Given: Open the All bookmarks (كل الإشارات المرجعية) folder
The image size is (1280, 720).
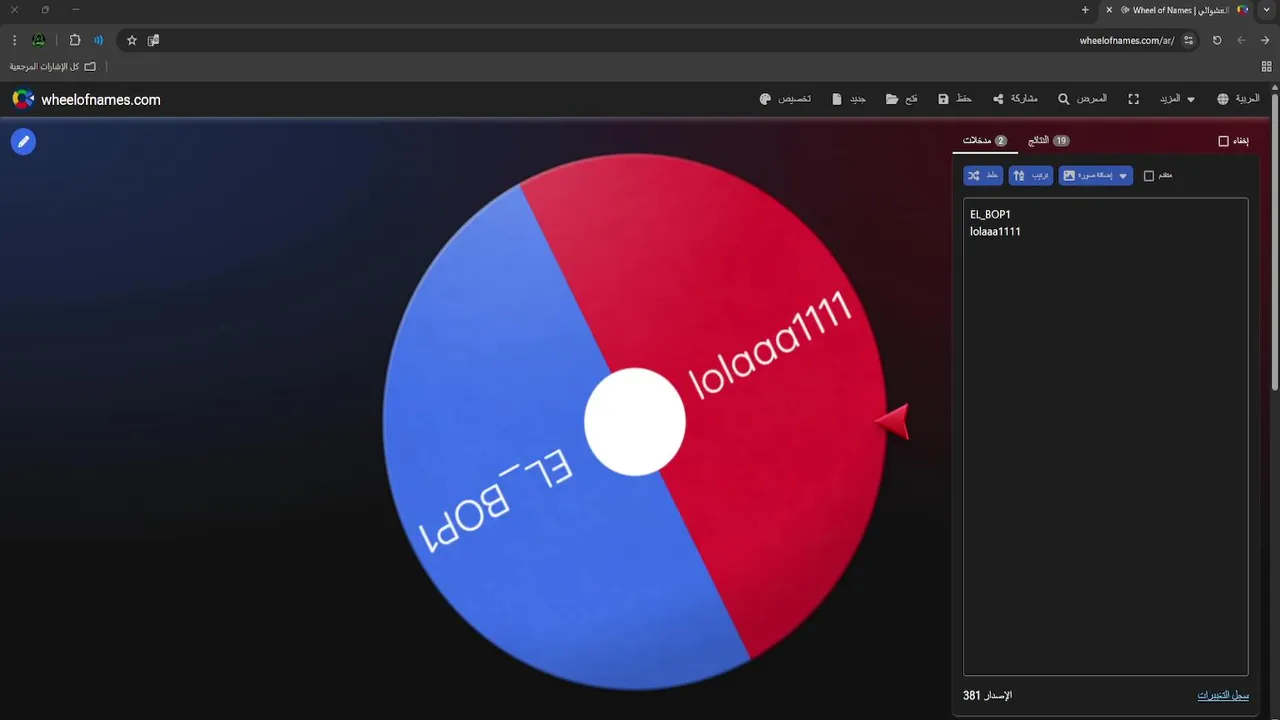Looking at the screenshot, I should tap(53, 66).
